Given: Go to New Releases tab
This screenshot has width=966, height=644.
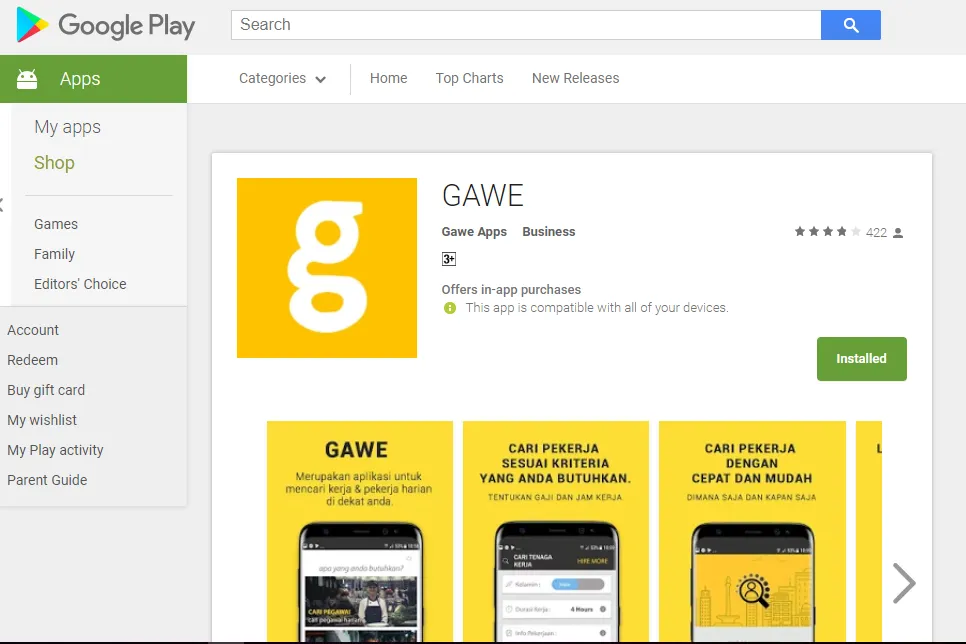Looking at the screenshot, I should (x=575, y=78).
